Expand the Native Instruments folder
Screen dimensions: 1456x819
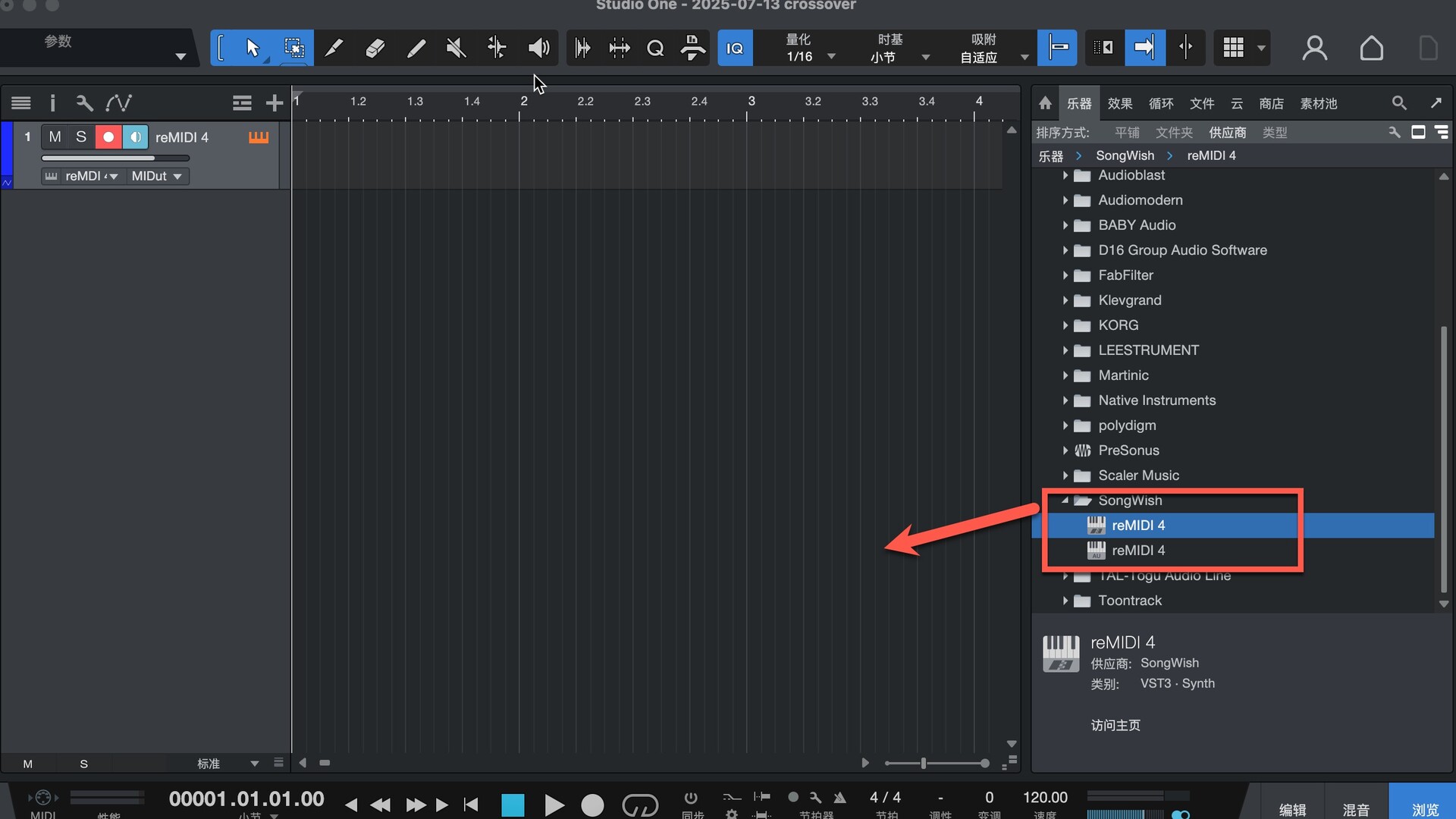point(1065,400)
